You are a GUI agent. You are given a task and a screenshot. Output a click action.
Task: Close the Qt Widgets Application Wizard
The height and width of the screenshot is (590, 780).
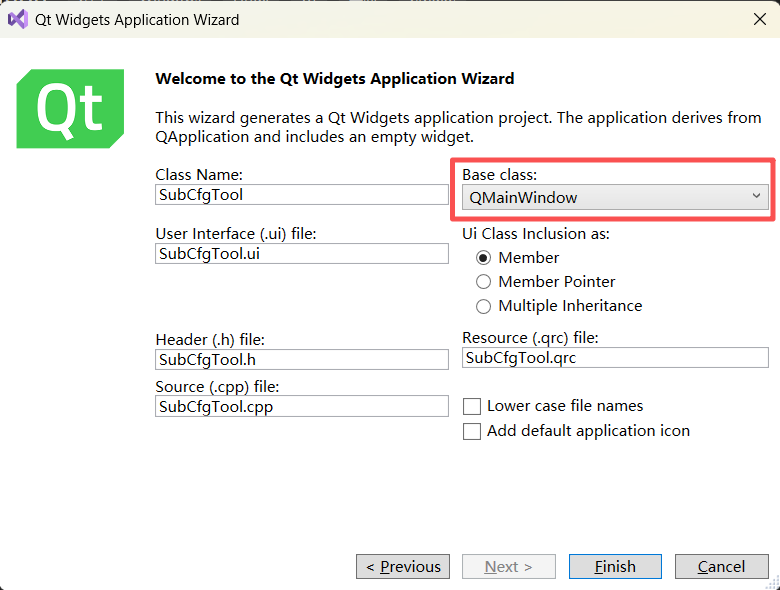tap(759, 19)
